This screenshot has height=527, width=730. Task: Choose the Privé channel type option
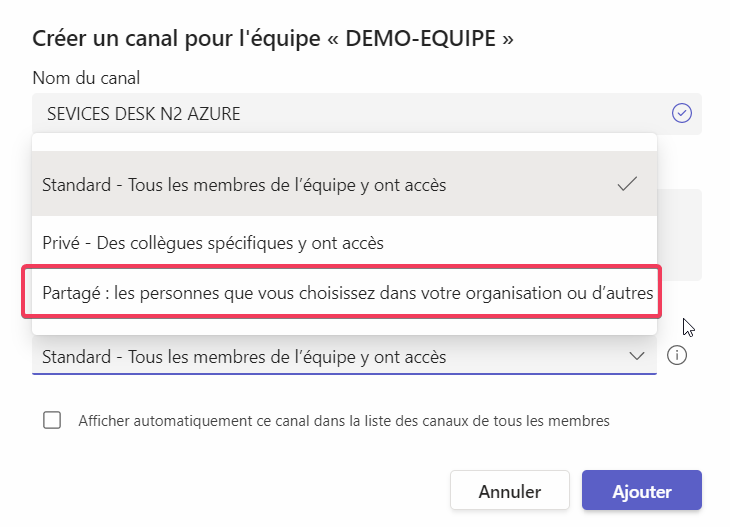tap(213, 243)
